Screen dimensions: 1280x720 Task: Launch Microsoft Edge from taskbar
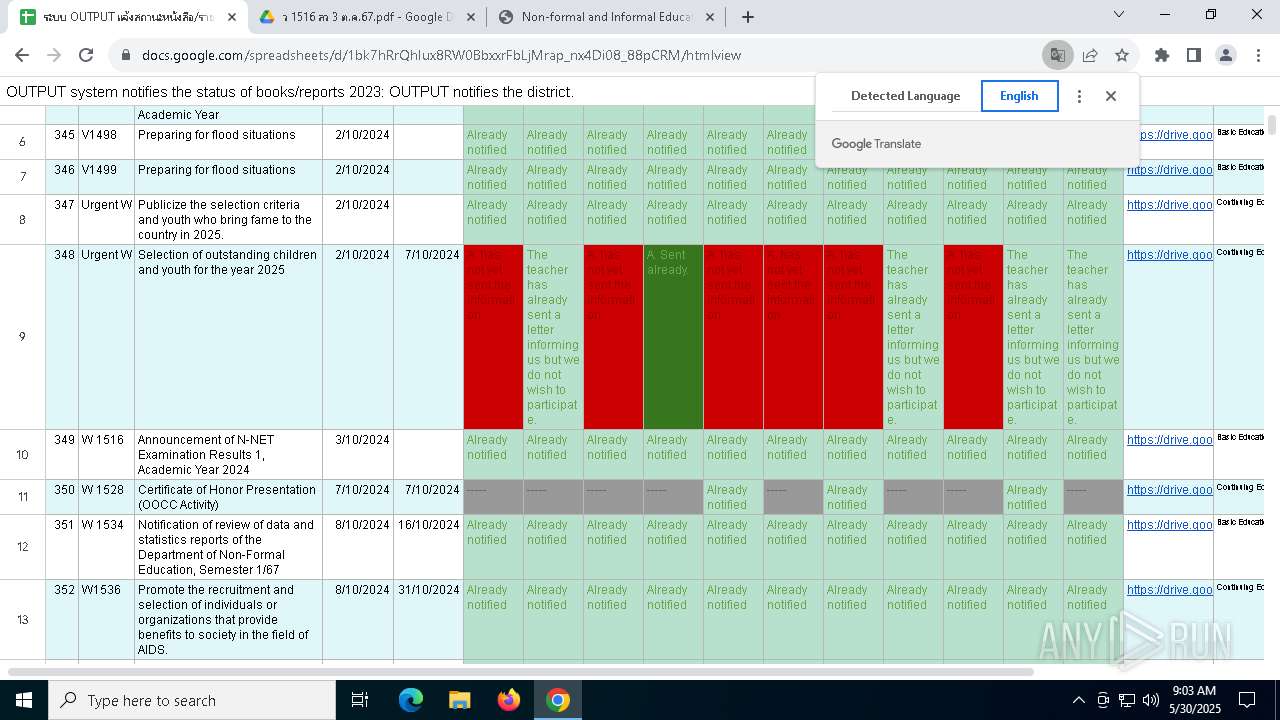tap(411, 700)
